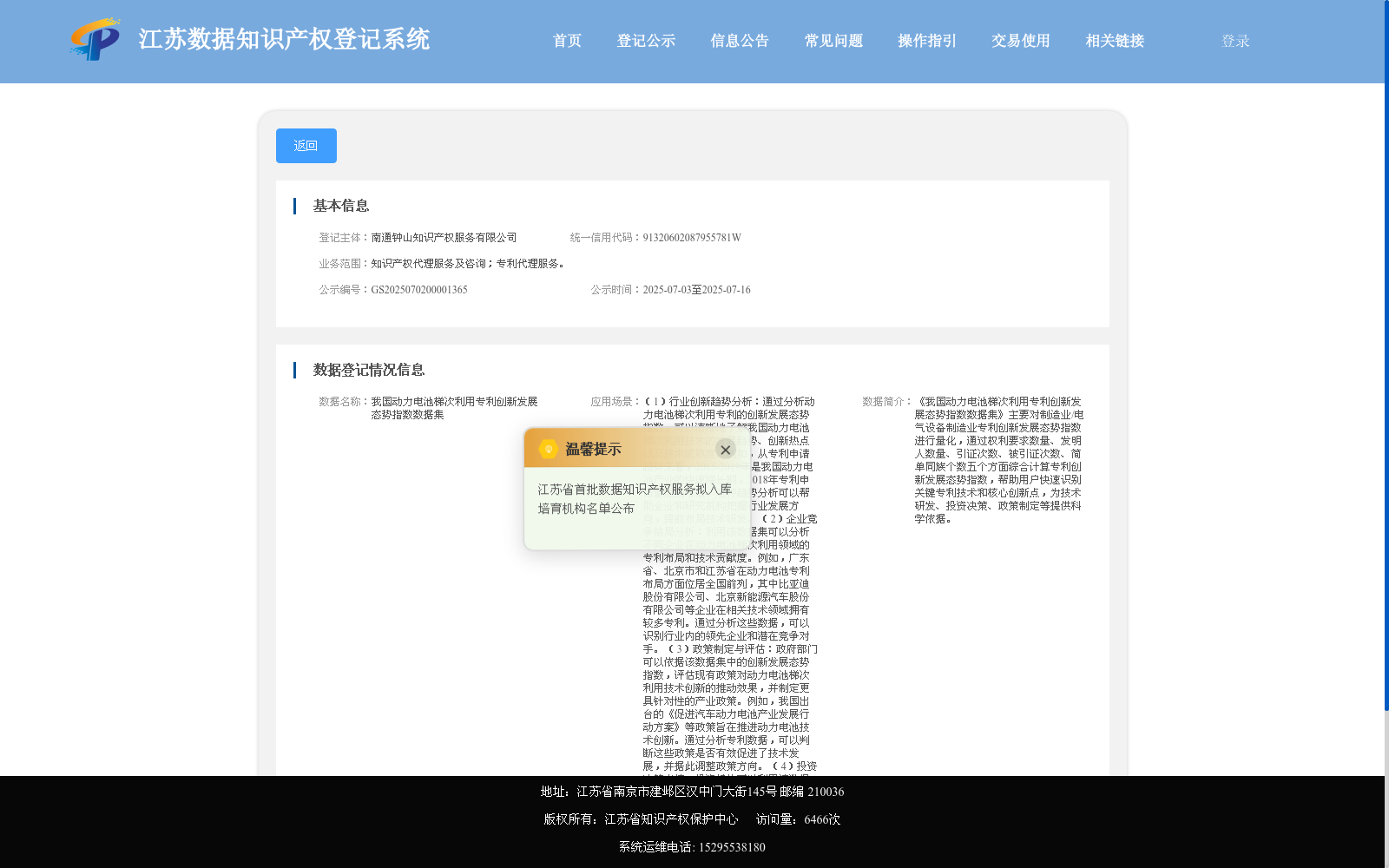Select company name 南通钟山知识产权服务有限公司
The image size is (1389, 868).
(444, 238)
